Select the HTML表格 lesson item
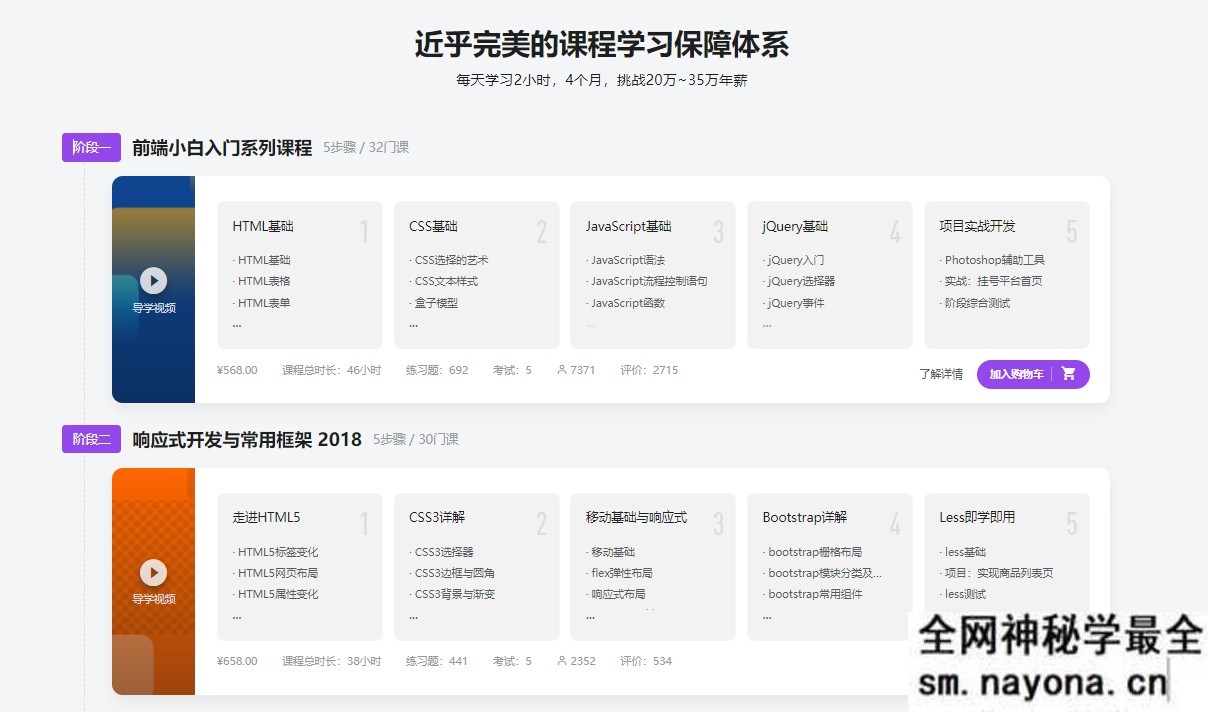 264,281
